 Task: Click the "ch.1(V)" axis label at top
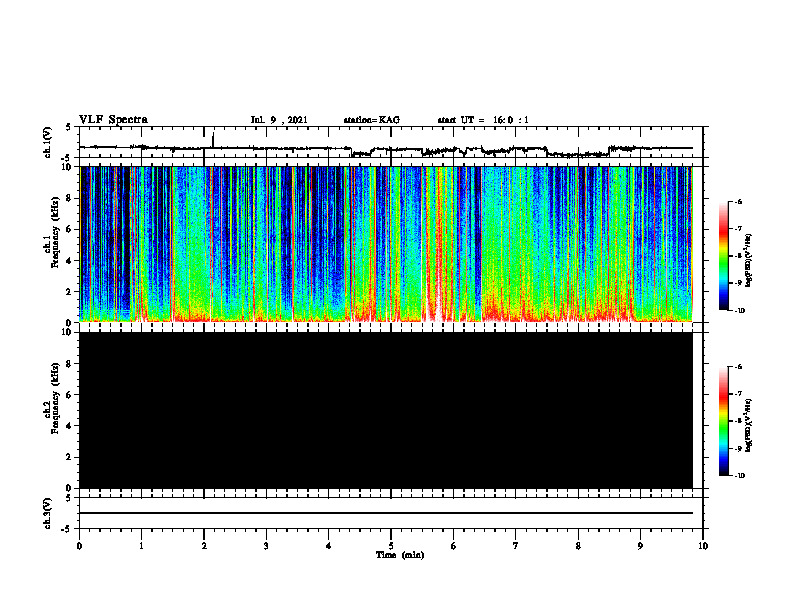pos(47,142)
